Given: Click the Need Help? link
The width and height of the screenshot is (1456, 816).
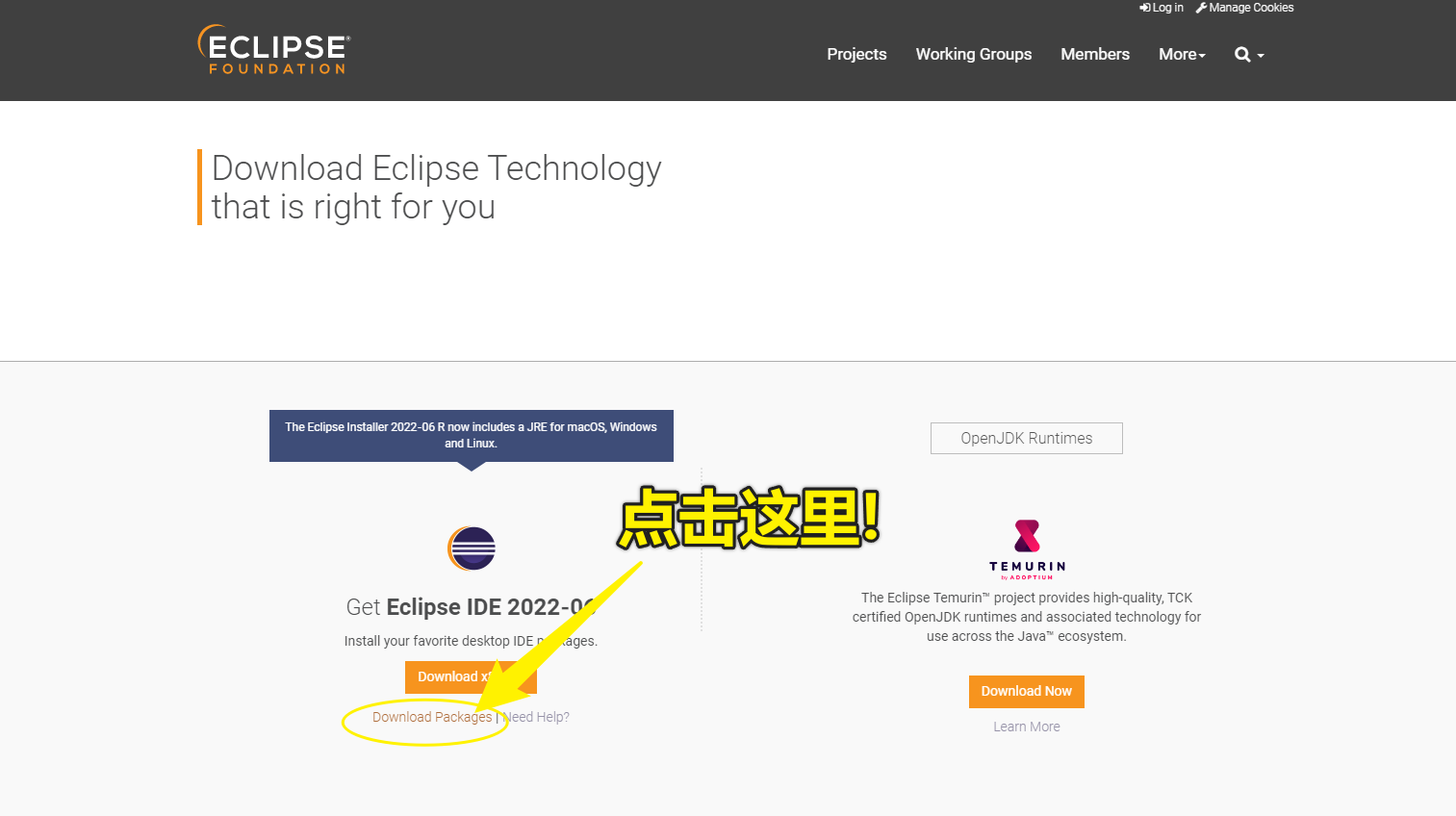Looking at the screenshot, I should (x=536, y=717).
